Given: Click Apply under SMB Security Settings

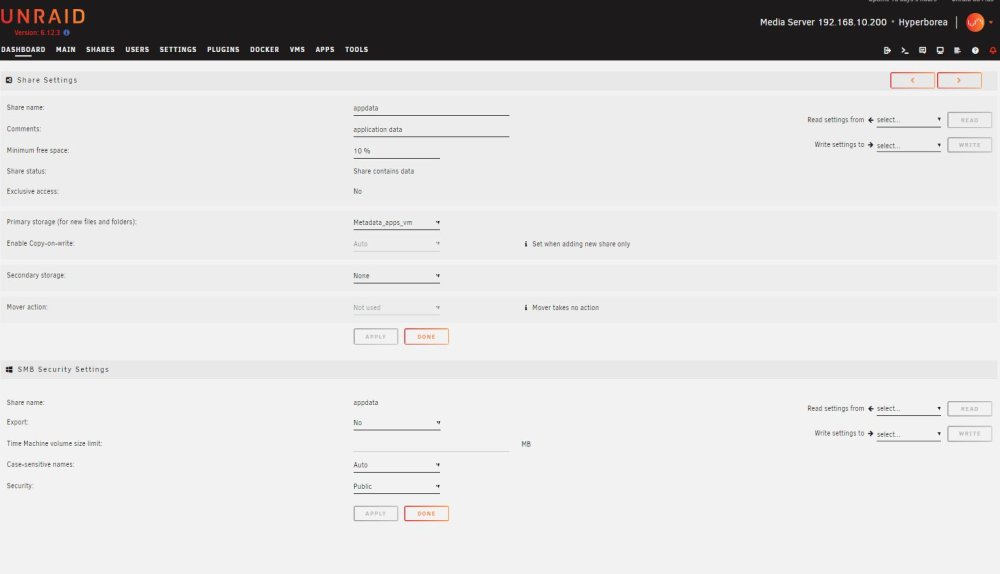Looking at the screenshot, I should 376,513.
